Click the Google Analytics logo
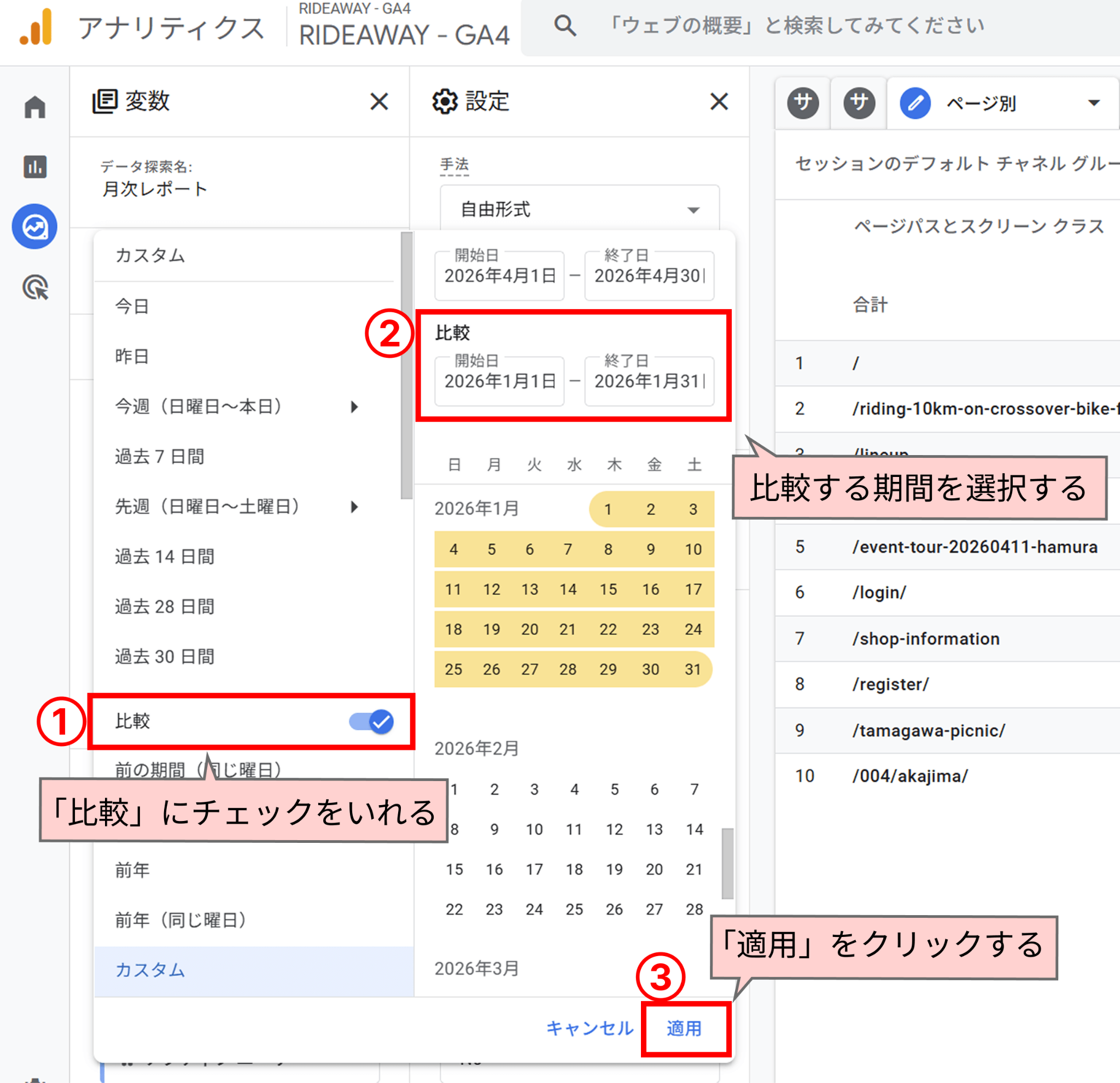Viewport: 1120px width, 1083px height. point(36,27)
